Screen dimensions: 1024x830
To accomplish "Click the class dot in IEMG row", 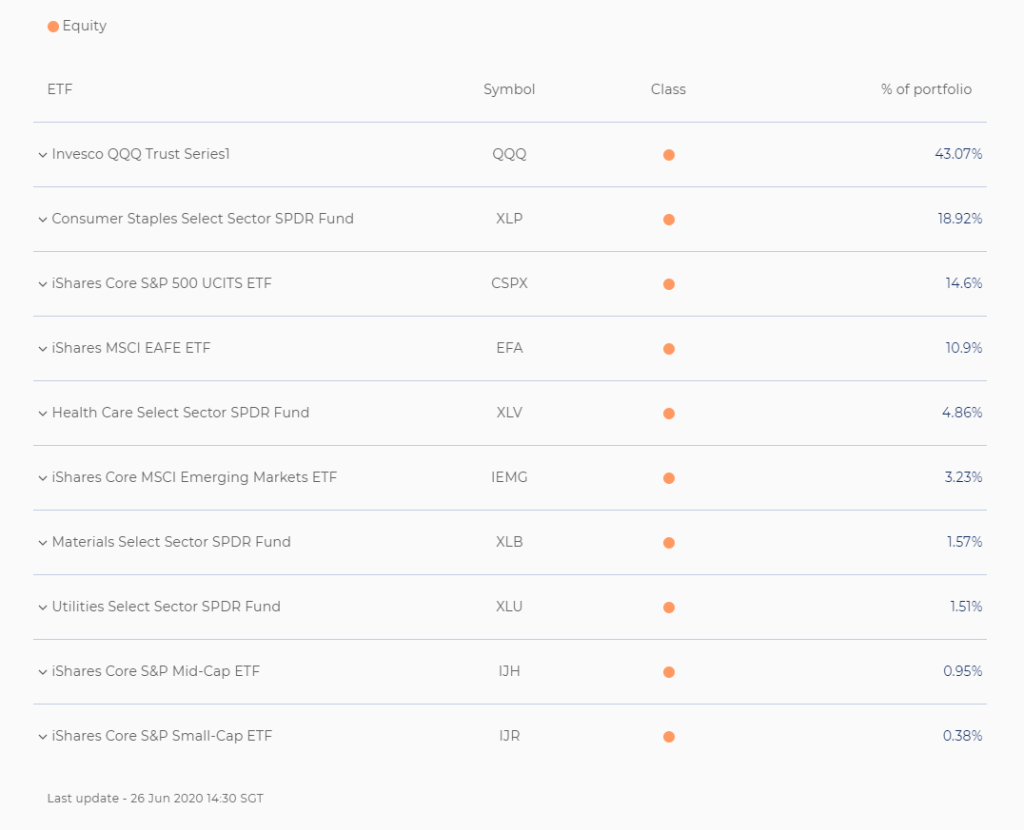I will coord(668,478).
